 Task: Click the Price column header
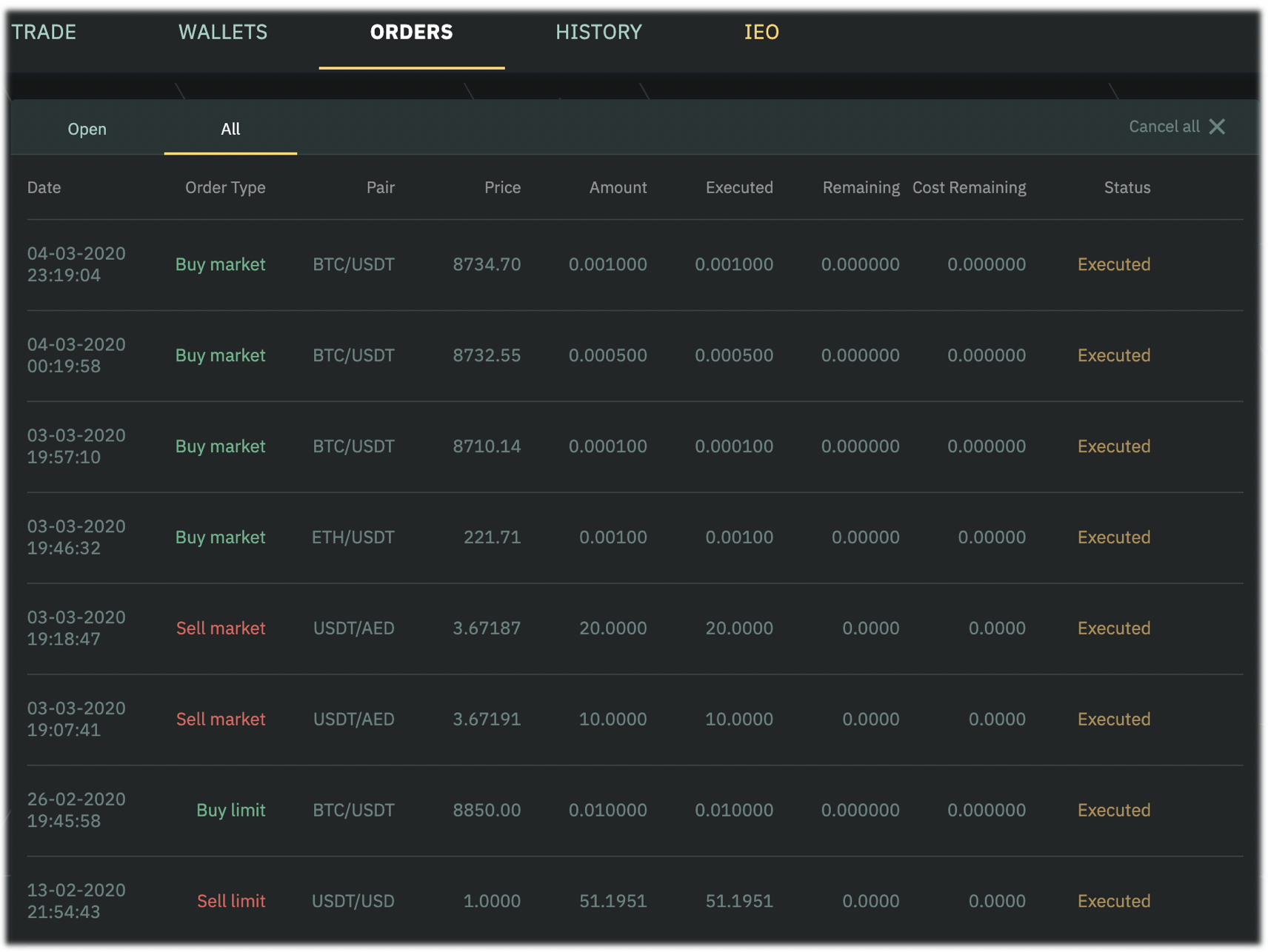click(x=502, y=187)
